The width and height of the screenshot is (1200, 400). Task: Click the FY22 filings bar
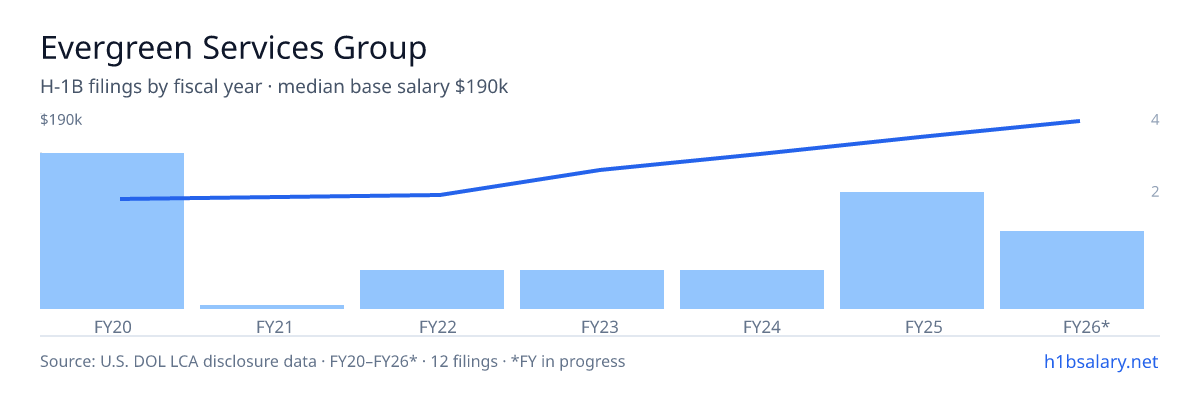(x=432, y=289)
